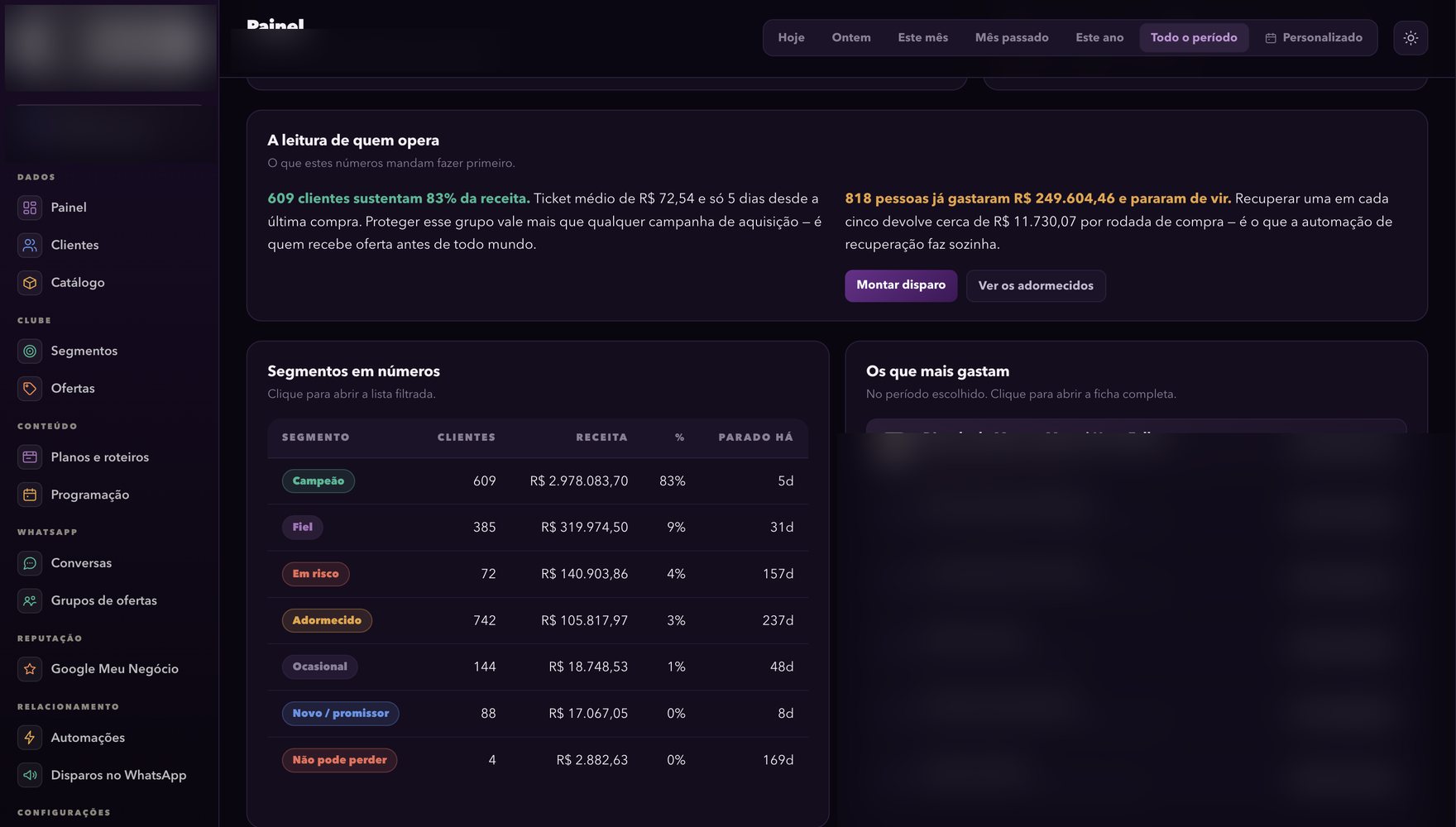Image resolution: width=1456 pixels, height=827 pixels.
Task: Click the Ofertas tag icon
Action: (30, 389)
